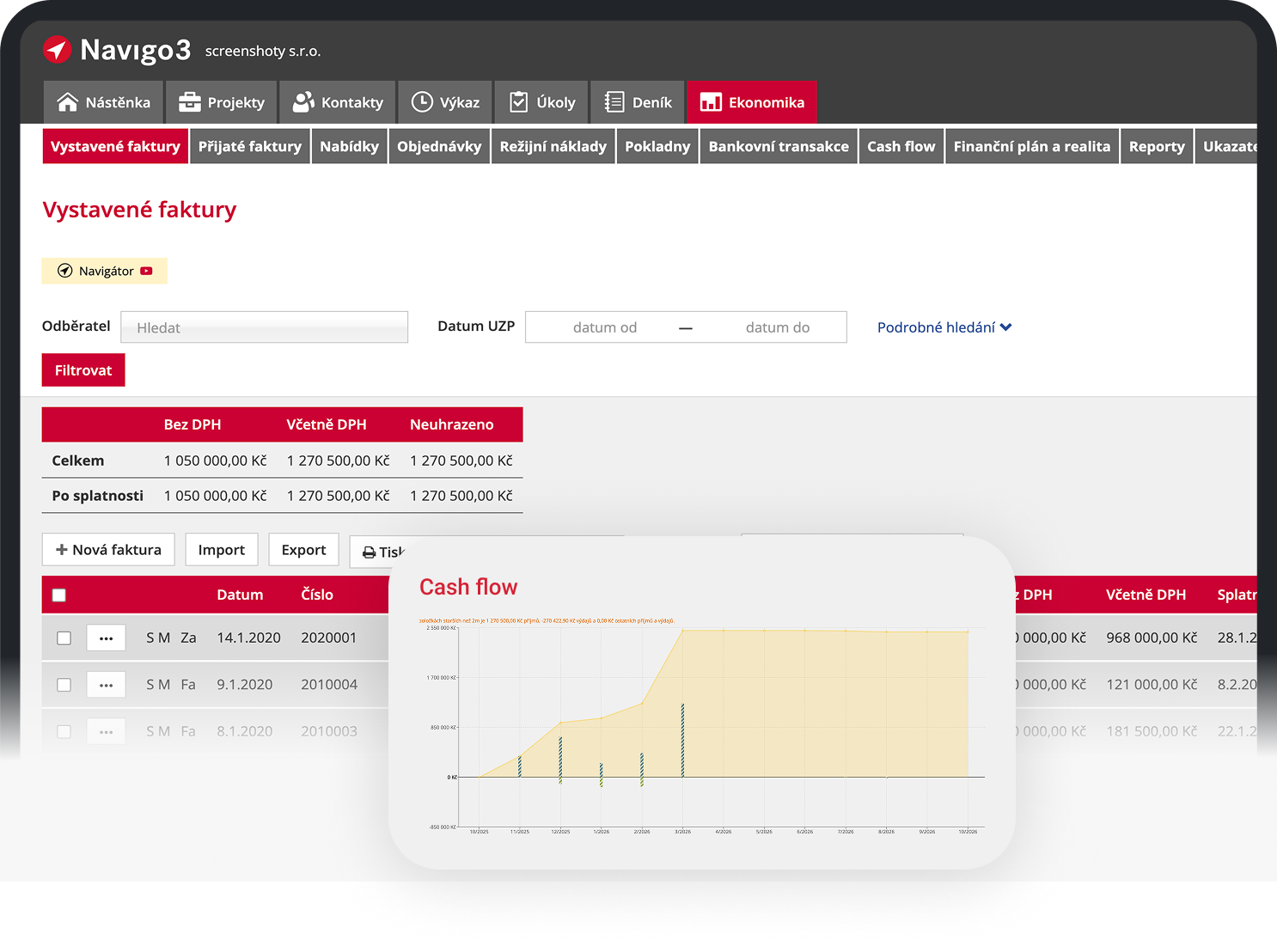Toggle the select-all checkbox in table header
This screenshot has width=1277, height=952.
(x=59, y=595)
